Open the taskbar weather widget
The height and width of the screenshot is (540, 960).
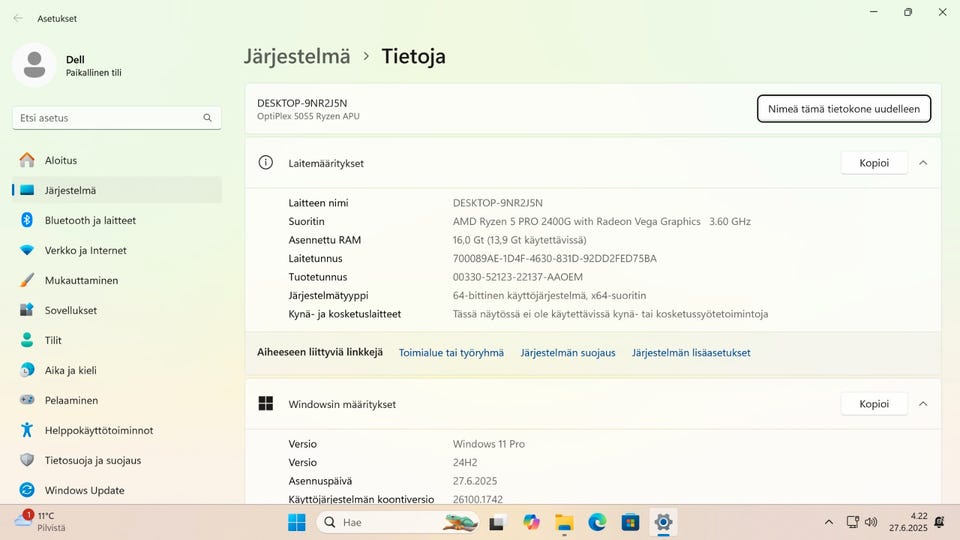click(x=40, y=522)
